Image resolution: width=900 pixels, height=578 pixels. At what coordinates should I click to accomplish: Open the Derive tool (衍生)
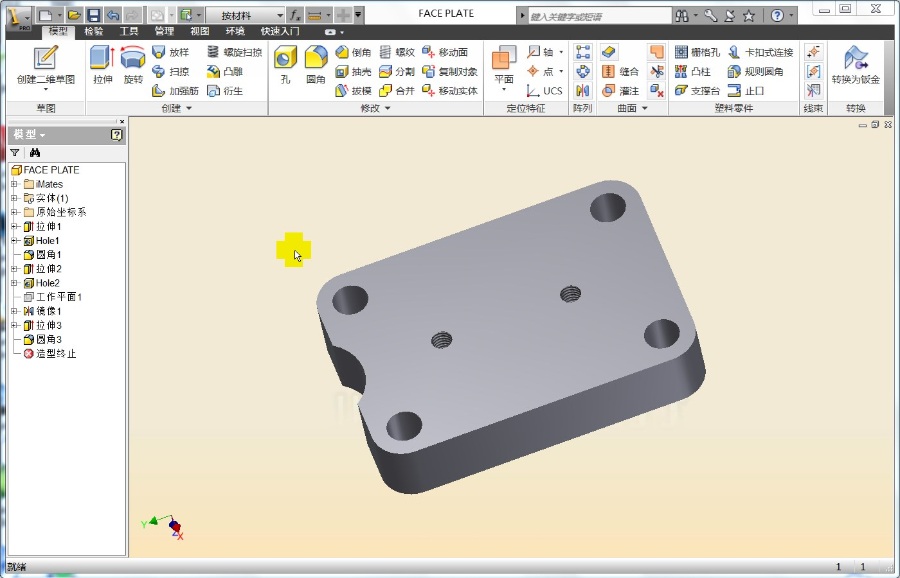click(x=225, y=91)
